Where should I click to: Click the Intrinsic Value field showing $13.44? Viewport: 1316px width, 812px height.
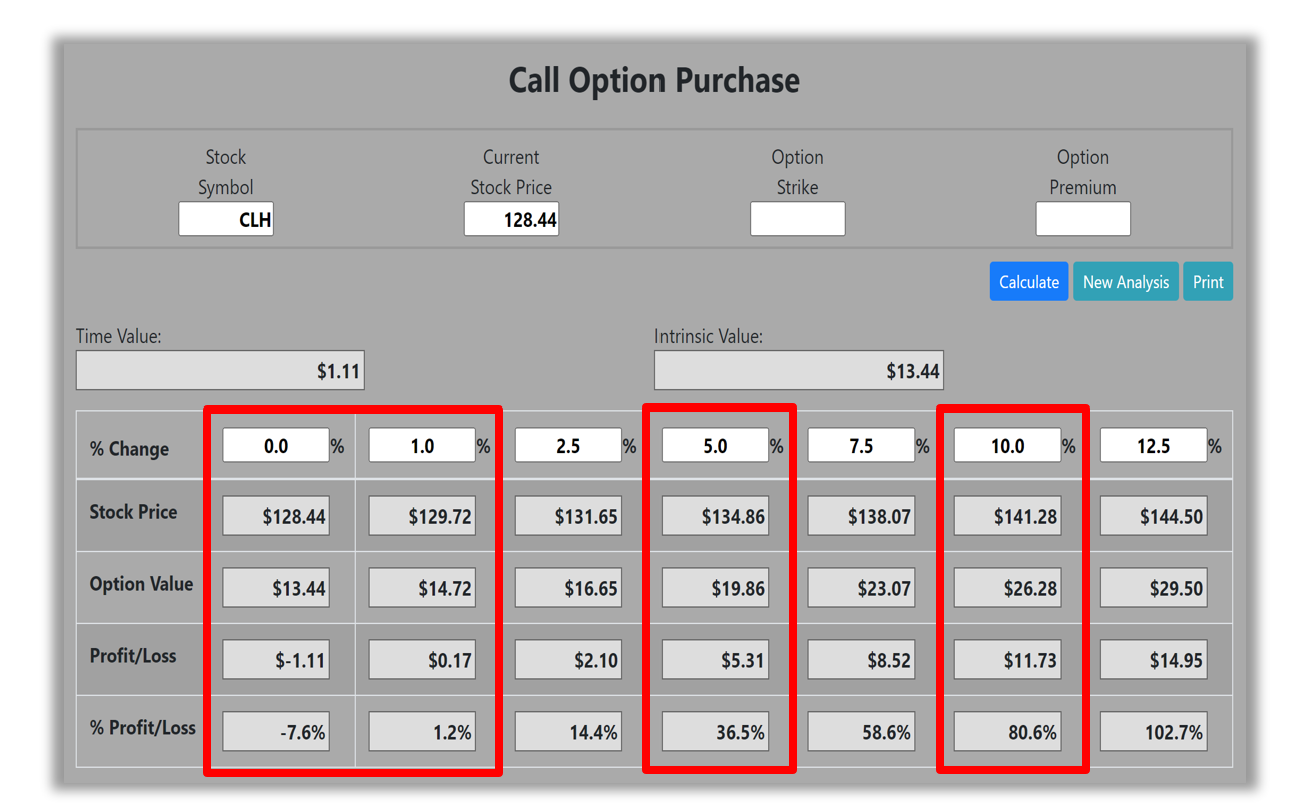click(x=798, y=371)
